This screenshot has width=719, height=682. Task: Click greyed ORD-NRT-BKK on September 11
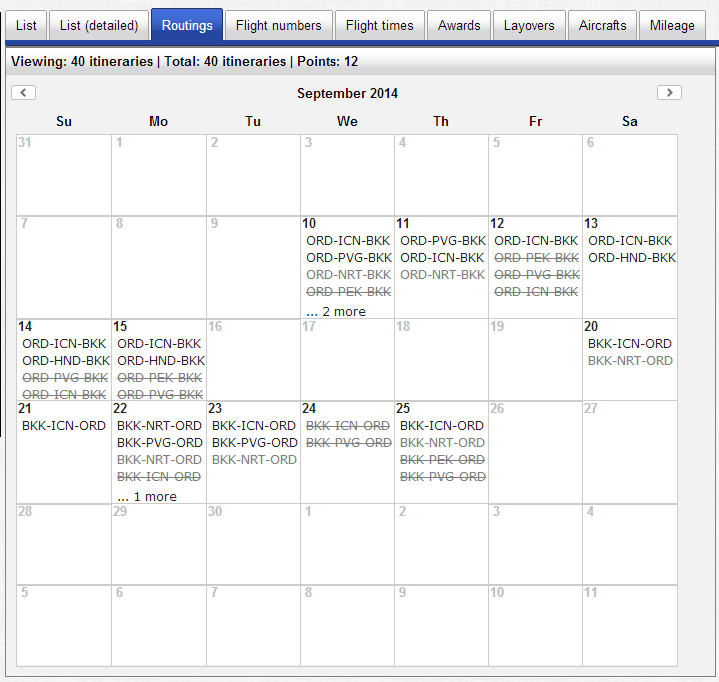442,275
